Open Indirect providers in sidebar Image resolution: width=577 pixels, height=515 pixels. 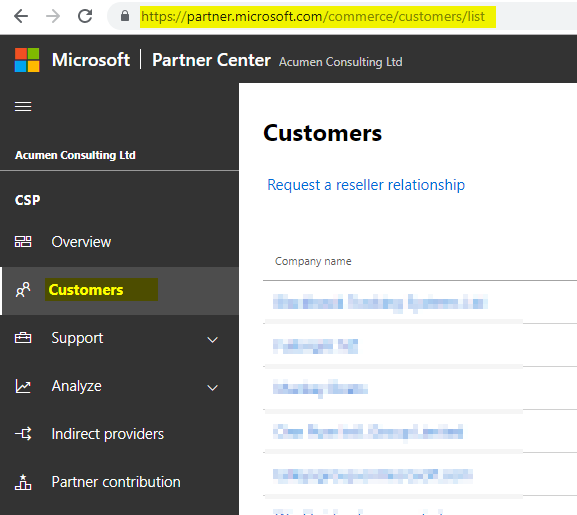[108, 434]
